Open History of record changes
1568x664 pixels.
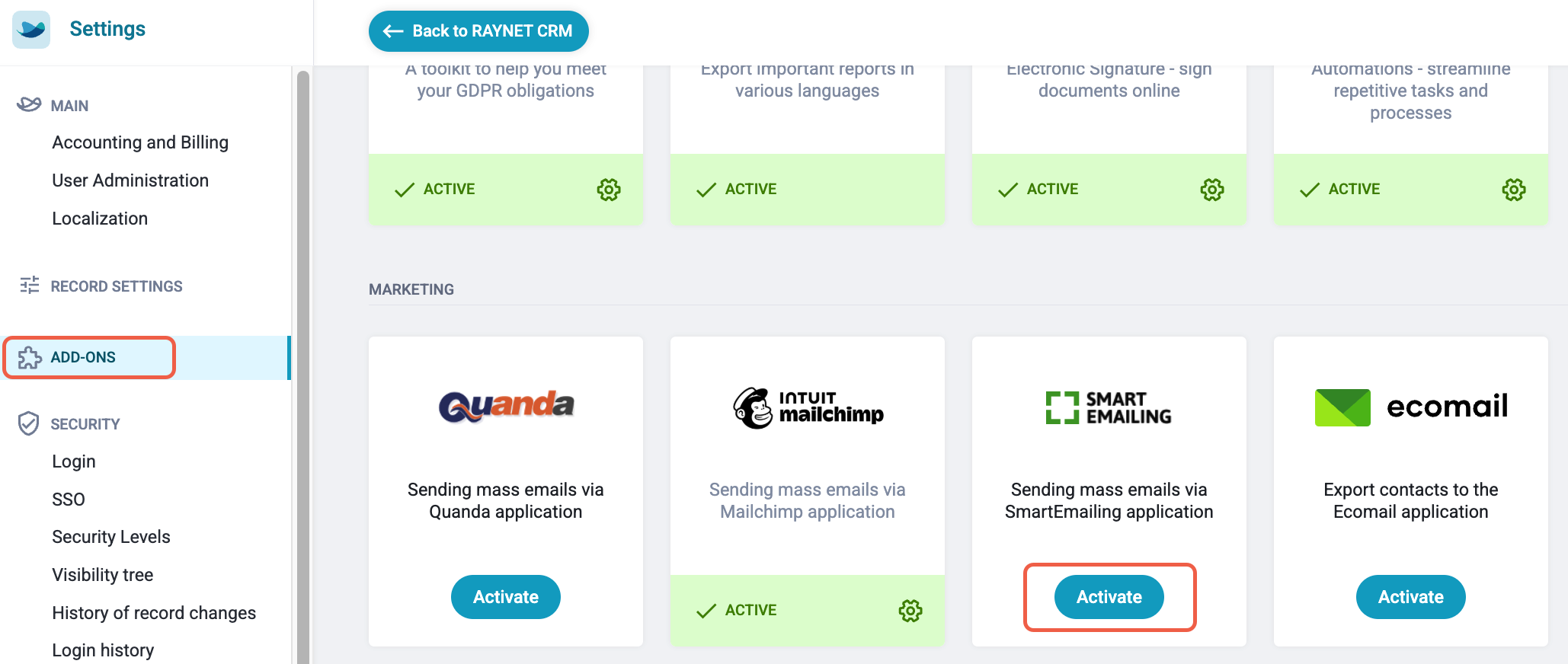pos(154,613)
